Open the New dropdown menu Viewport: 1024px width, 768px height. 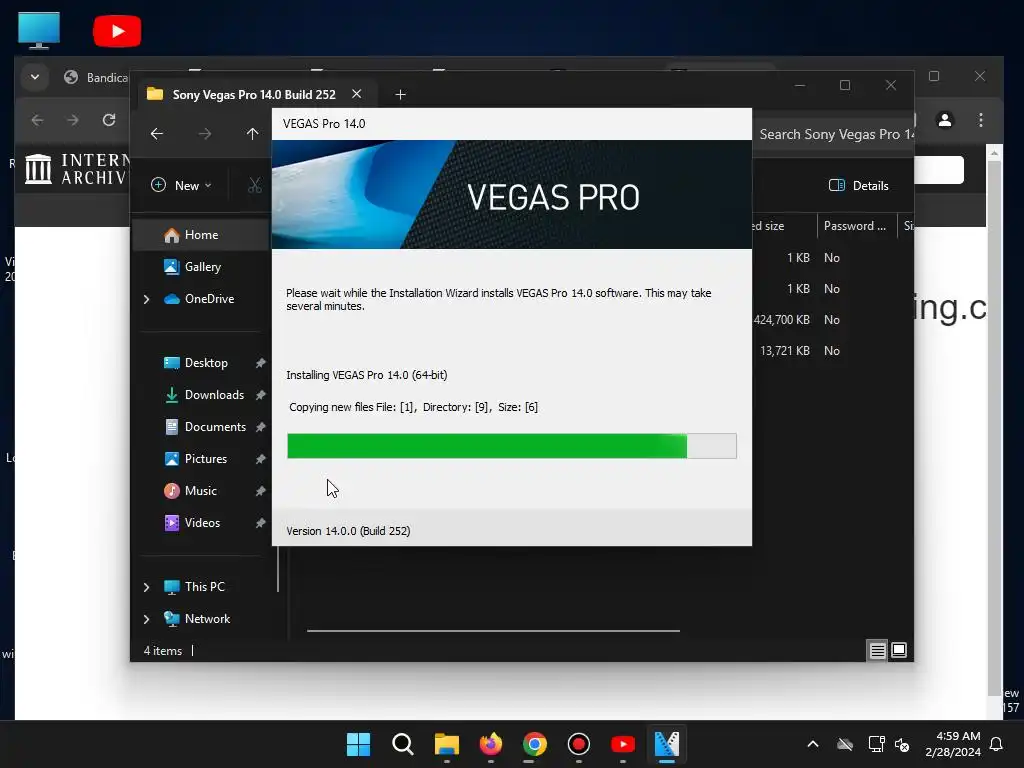tap(182, 185)
